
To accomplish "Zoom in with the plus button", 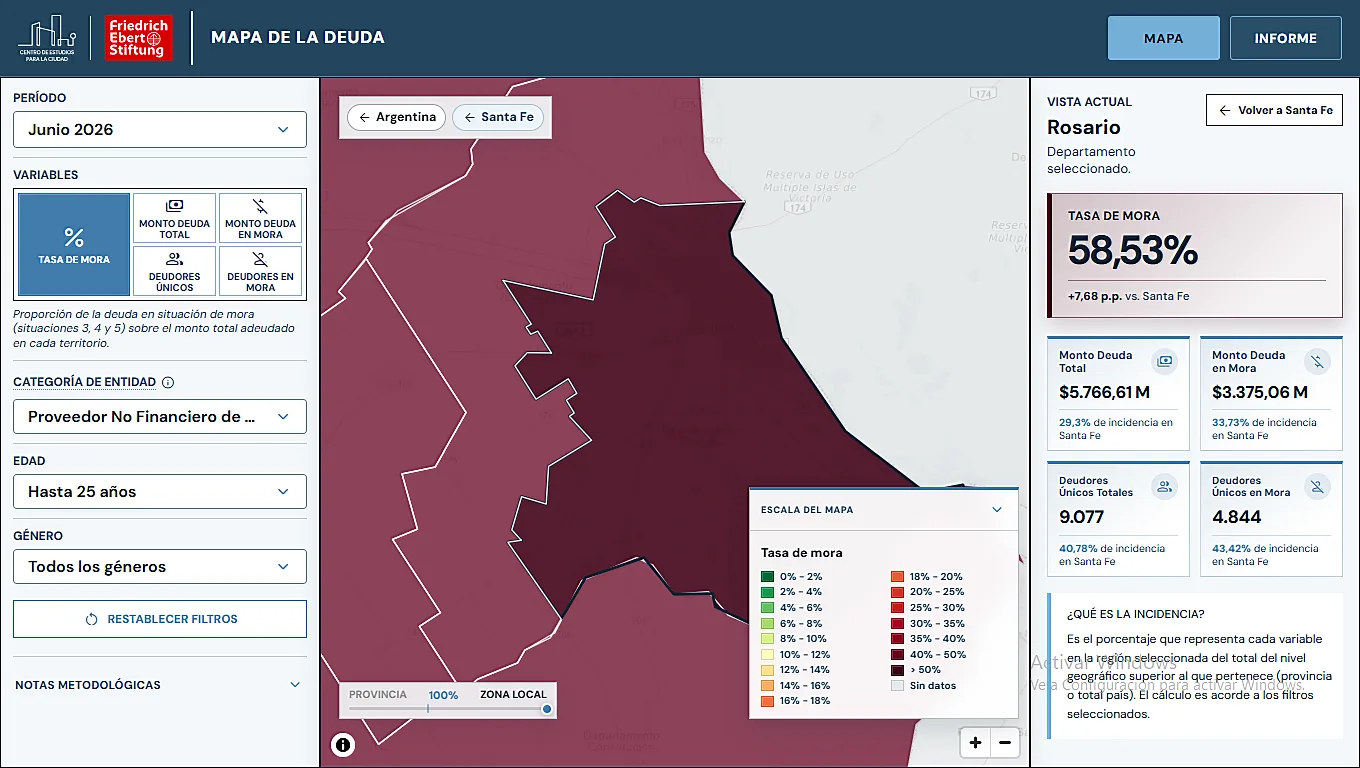I will (x=975, y=743).
